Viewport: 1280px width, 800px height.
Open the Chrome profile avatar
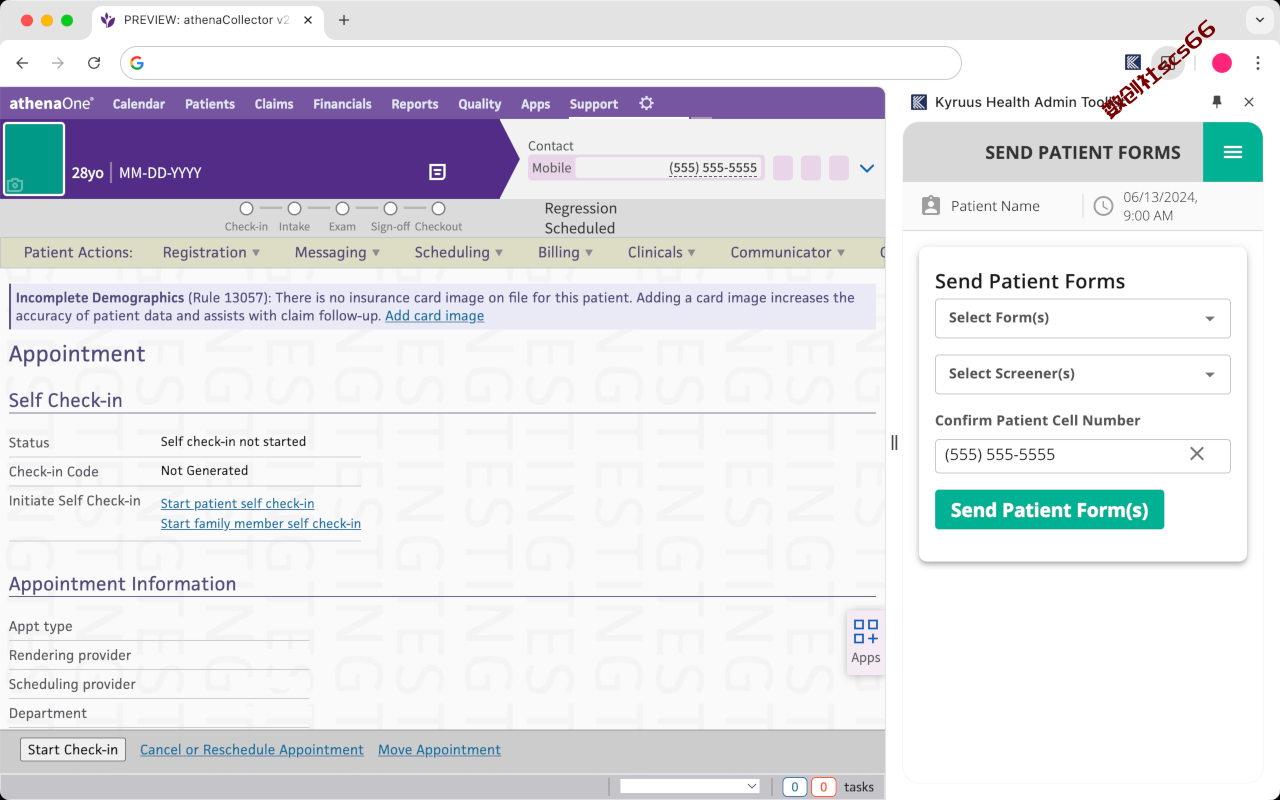pyautogui.click(x=1222, y=63)
